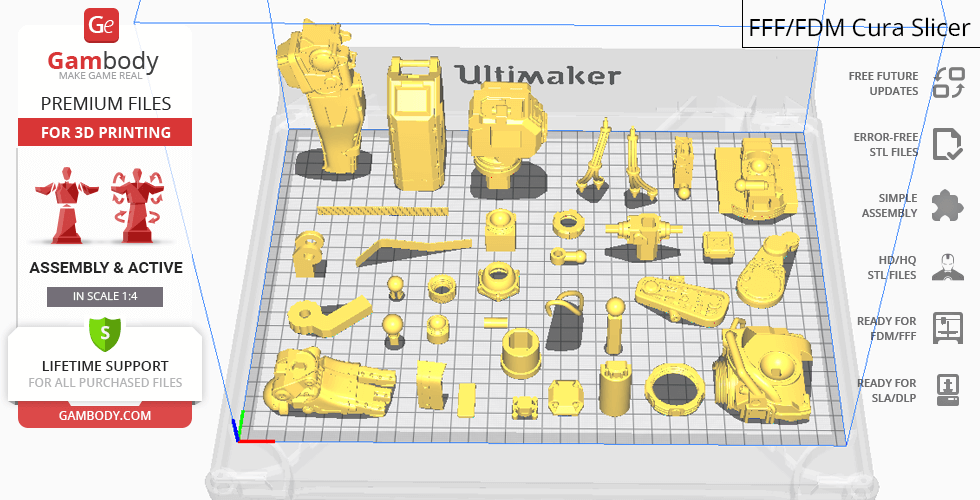Select the Error-Free STL Files document icon

pyautogui.click(x=947, y=144)
